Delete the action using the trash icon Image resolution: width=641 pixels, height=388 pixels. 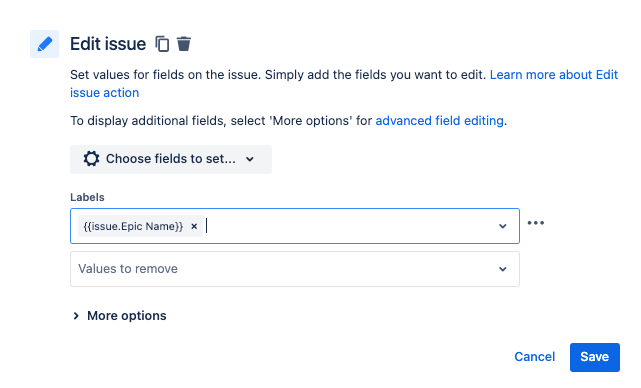coord(184,44)
